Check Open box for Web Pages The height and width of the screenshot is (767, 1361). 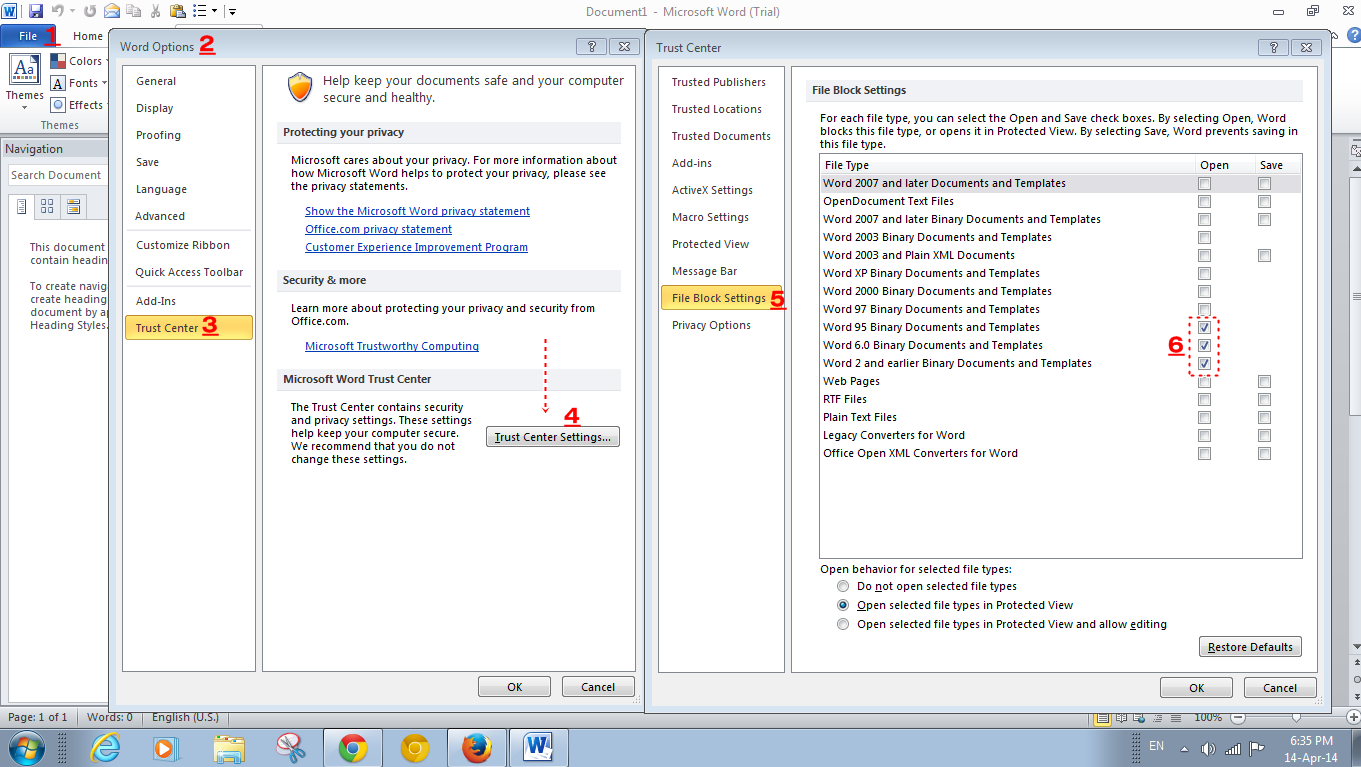[1205, 381]
